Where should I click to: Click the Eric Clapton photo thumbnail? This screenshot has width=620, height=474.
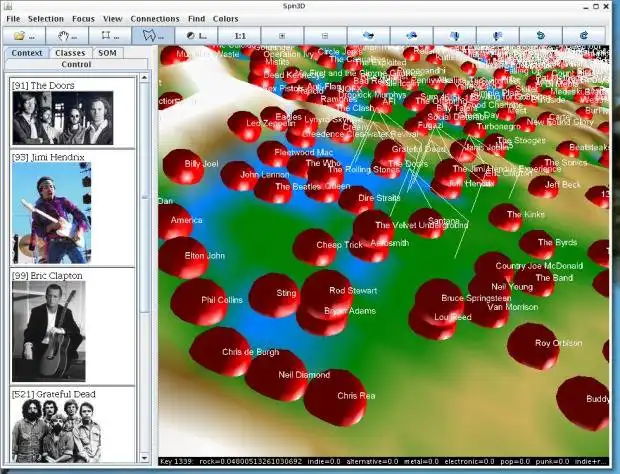click(x=49, y=331)
